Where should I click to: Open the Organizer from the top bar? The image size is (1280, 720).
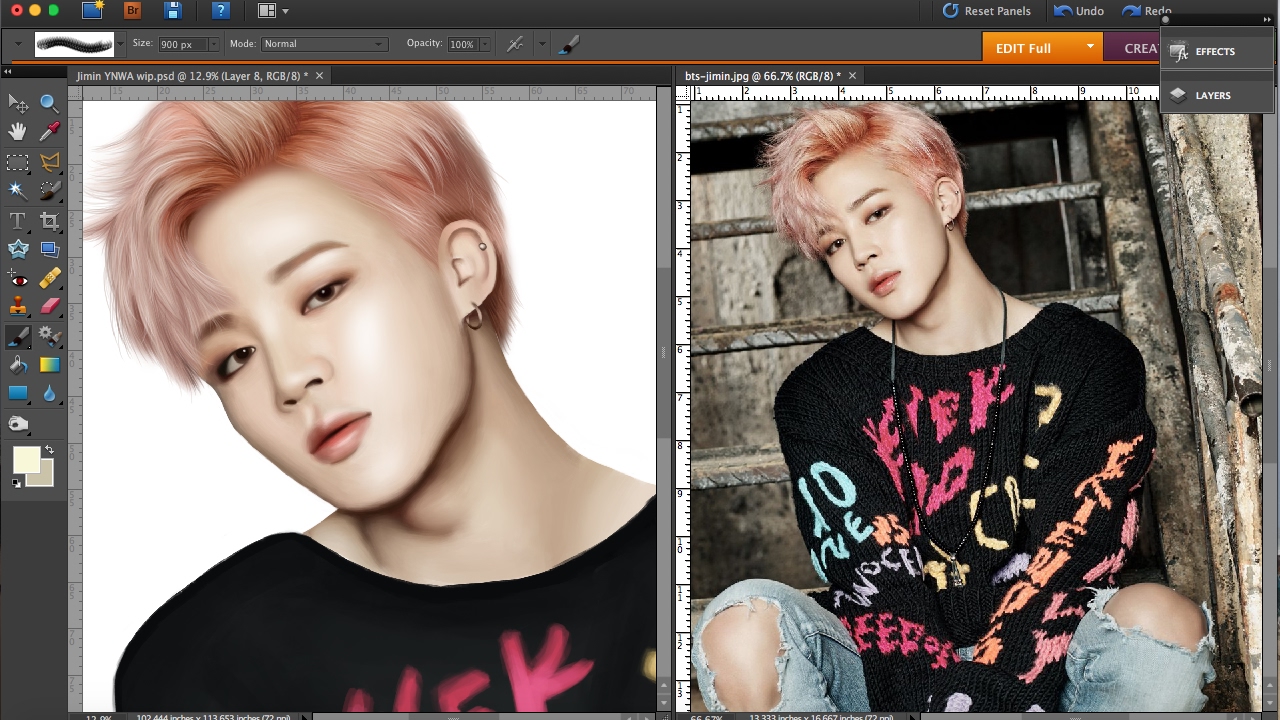point(93,11)
